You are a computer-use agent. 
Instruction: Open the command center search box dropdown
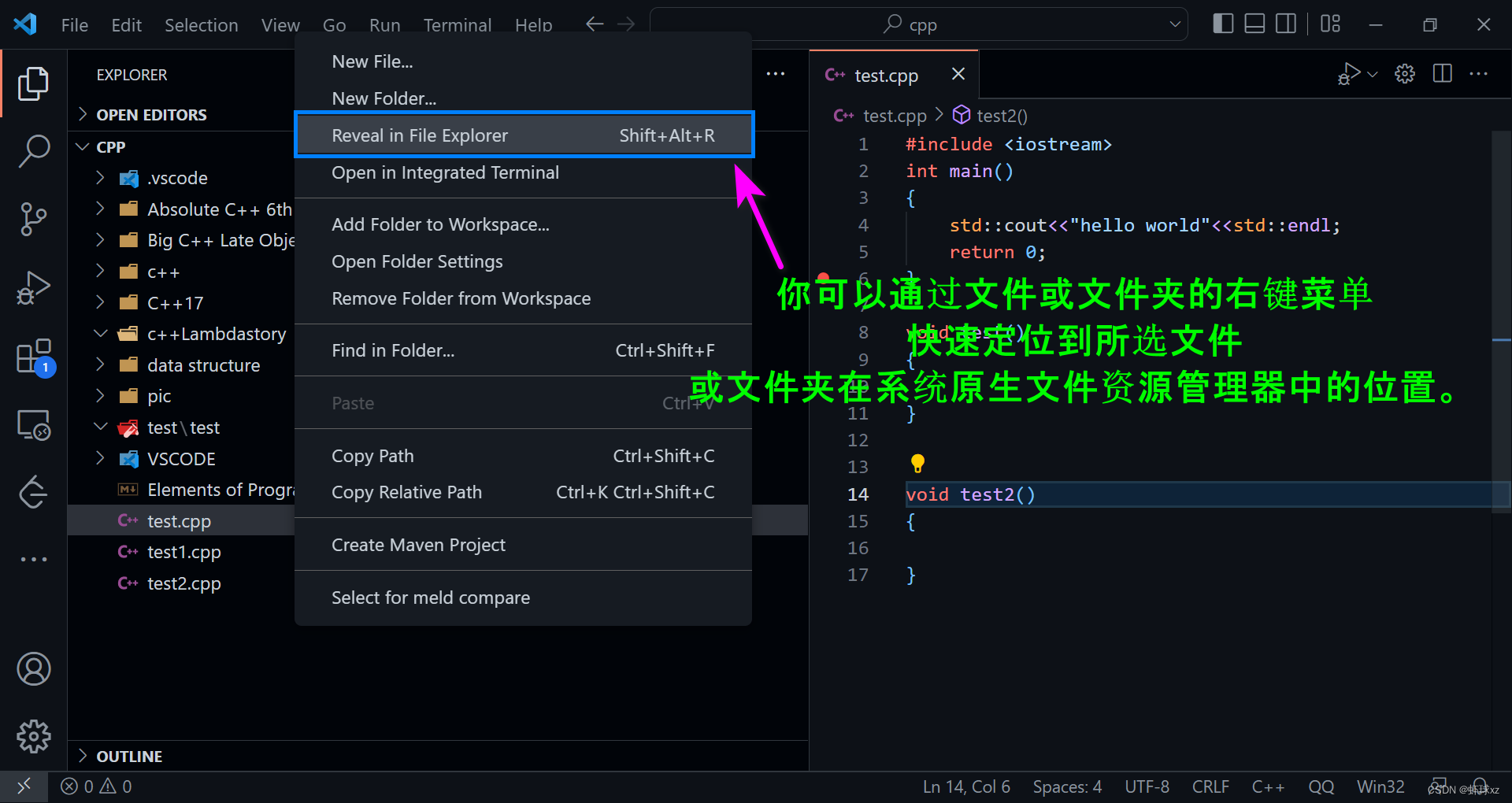tap(1175, 24)
